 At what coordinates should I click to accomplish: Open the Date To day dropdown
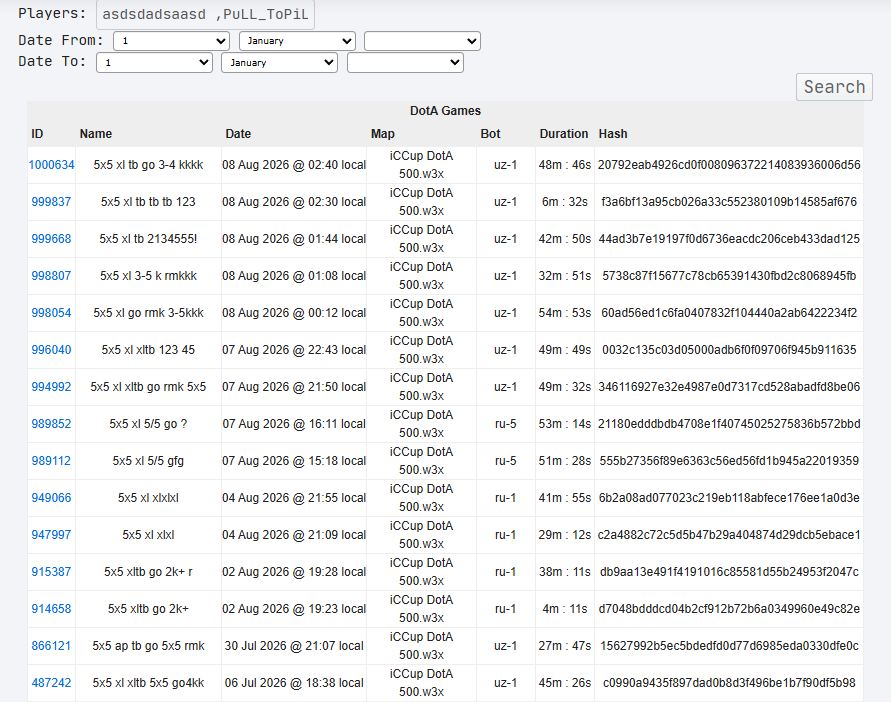155,63
